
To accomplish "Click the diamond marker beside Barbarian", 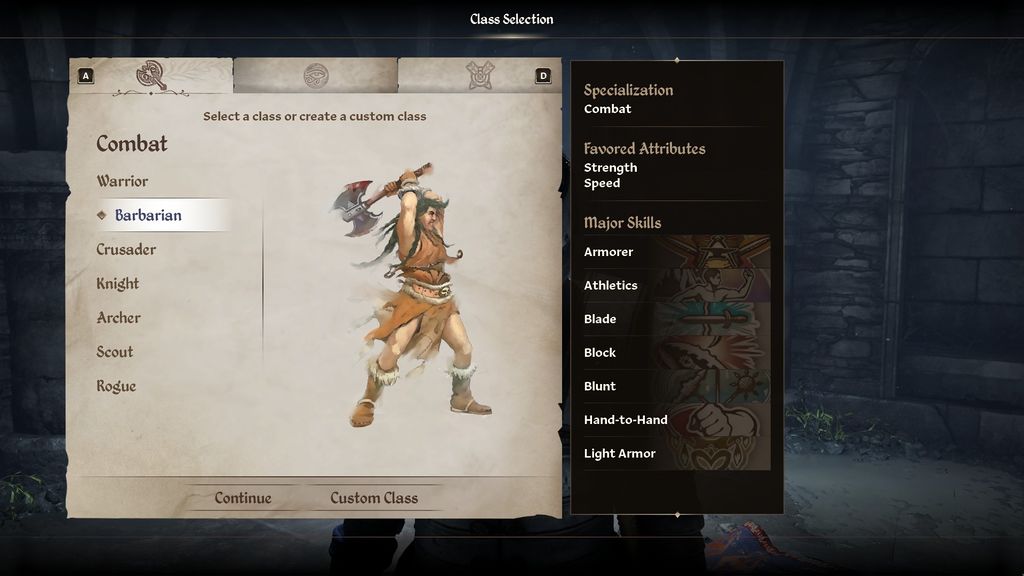I will coord(101,215).
